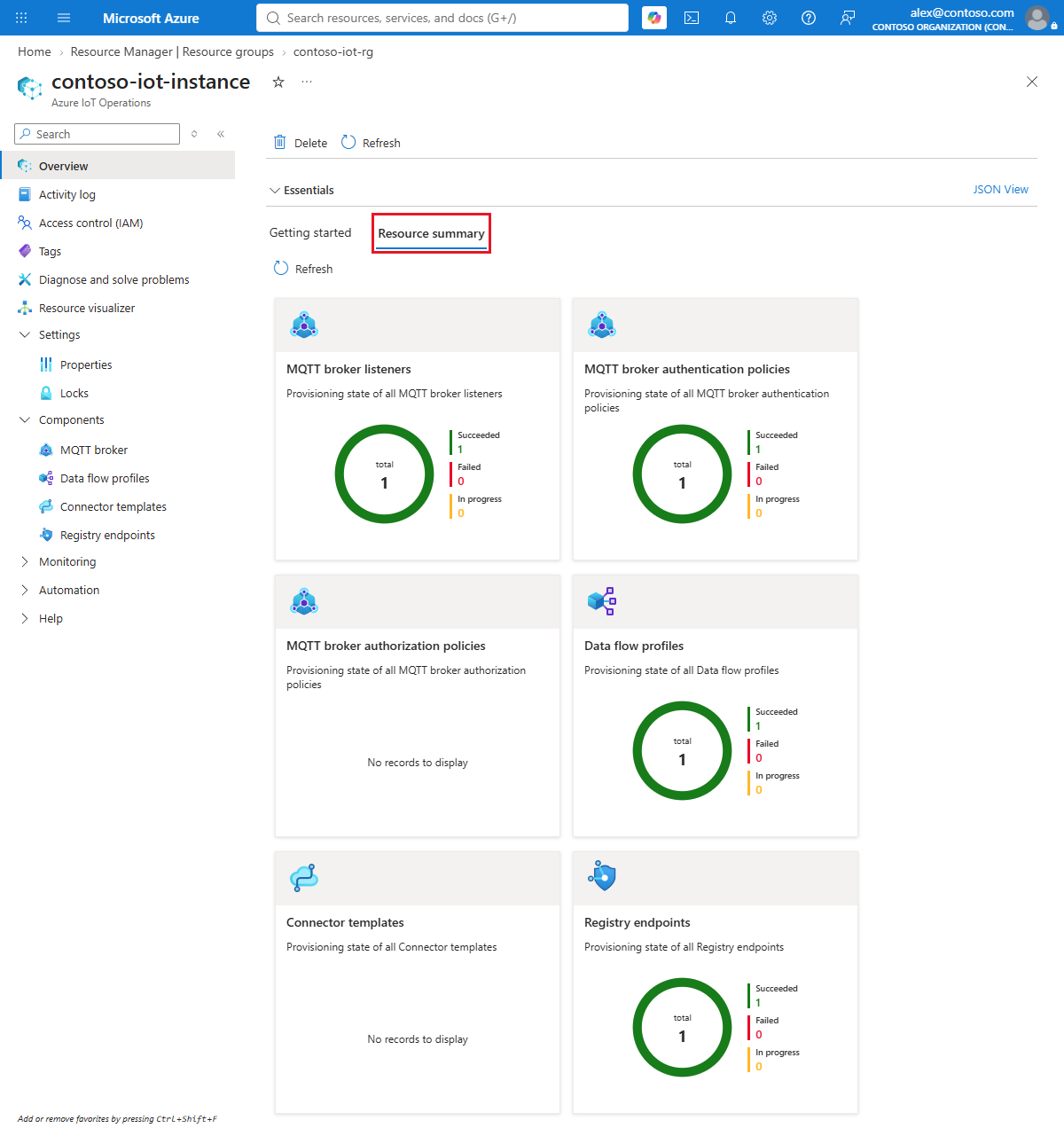Click the toolbar Refresh icon beside Delete
The image size is (1064, 1128).
pyautogui.click(x=348, y=142)
